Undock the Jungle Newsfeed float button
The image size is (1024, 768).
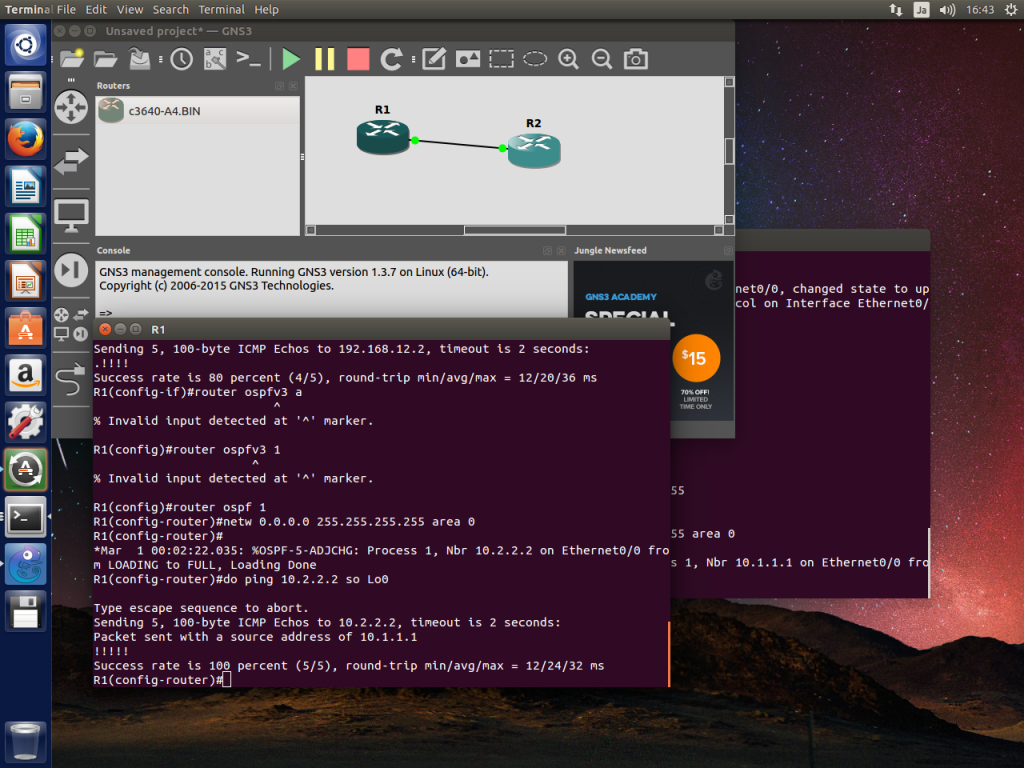tap(728, 251)
